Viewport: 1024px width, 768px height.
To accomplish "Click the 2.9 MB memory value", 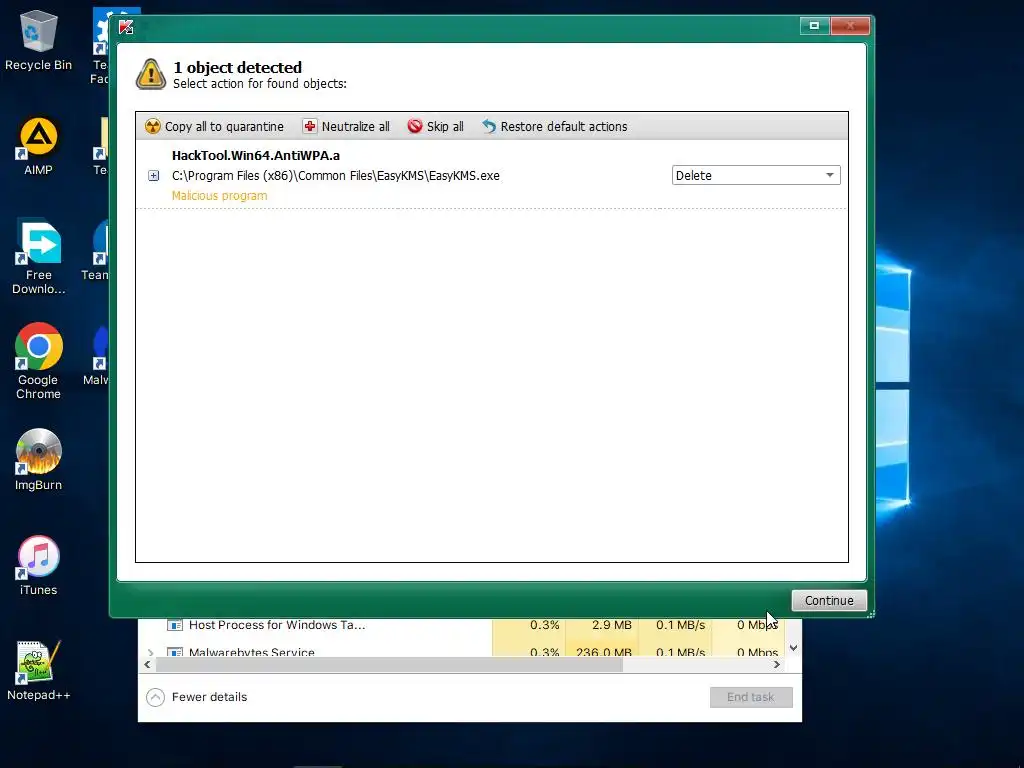I will (612, 625).
